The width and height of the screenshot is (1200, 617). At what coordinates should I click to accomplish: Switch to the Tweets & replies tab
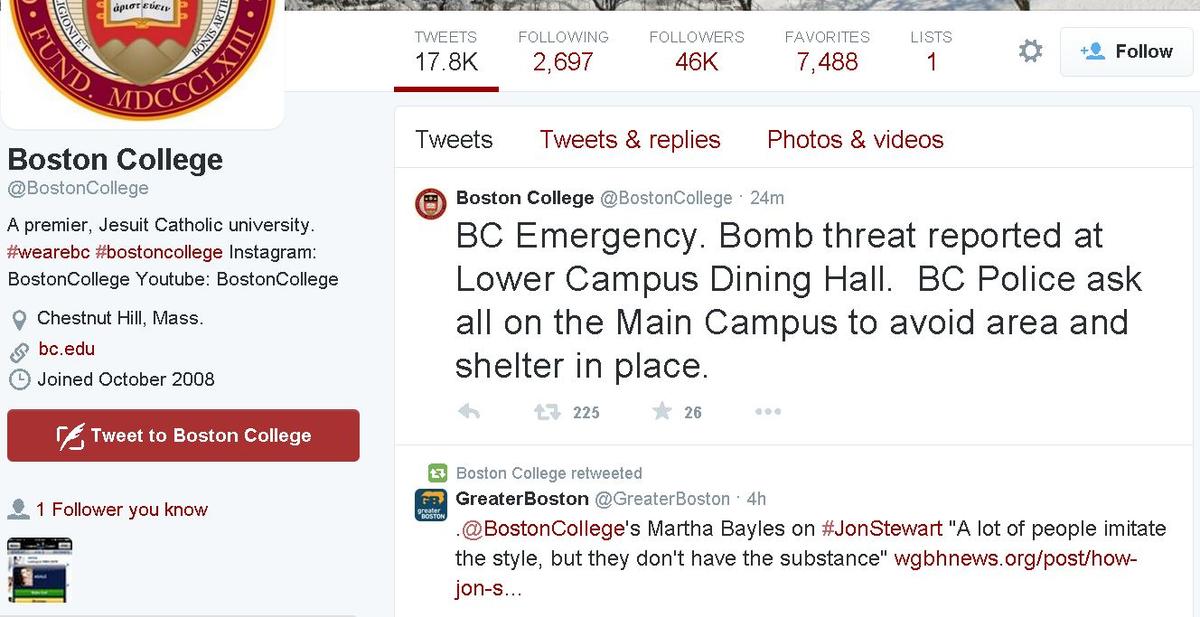(x=630, y=140)
